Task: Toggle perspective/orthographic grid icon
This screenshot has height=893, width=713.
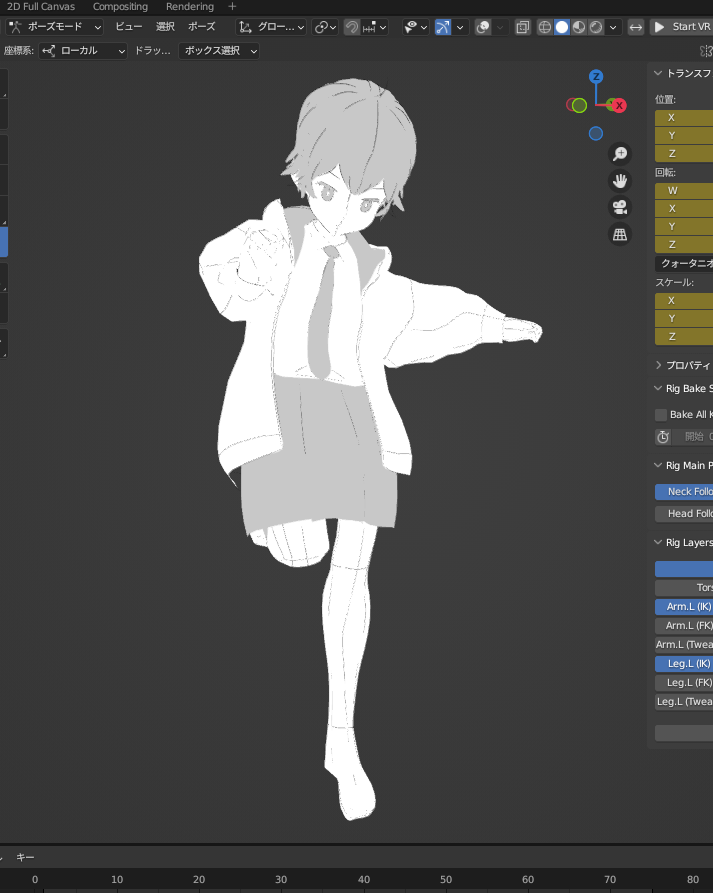Action: 620,234
